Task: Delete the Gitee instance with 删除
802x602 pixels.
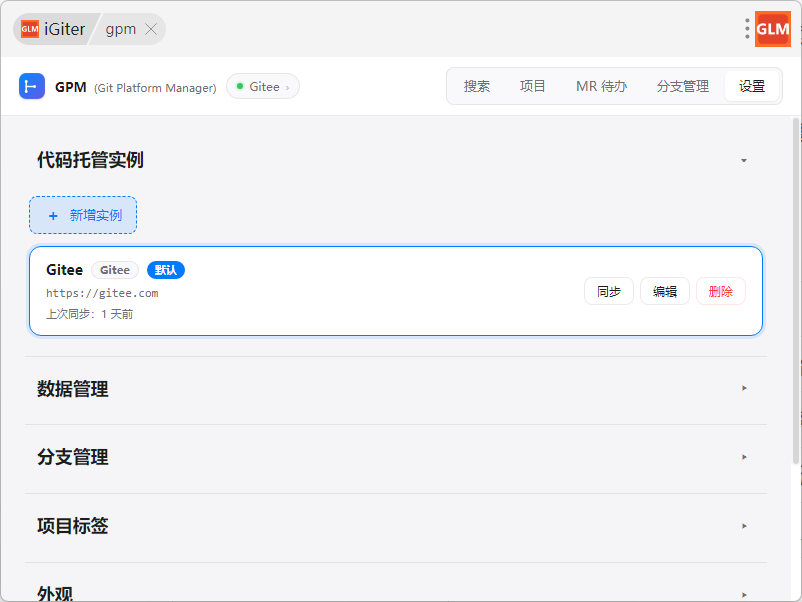Action: coord(721,292)
